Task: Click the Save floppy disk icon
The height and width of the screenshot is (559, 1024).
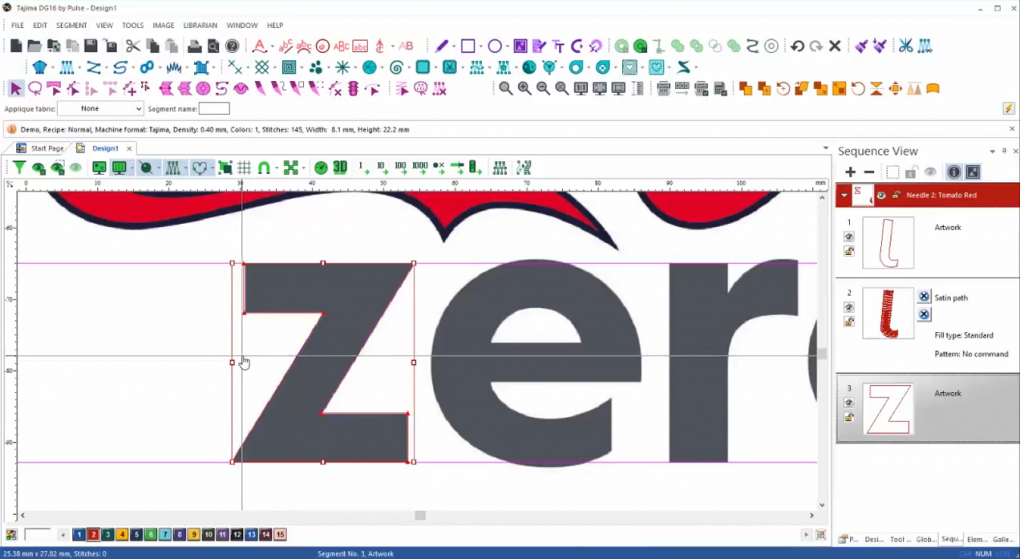Action: click(91, 46)
